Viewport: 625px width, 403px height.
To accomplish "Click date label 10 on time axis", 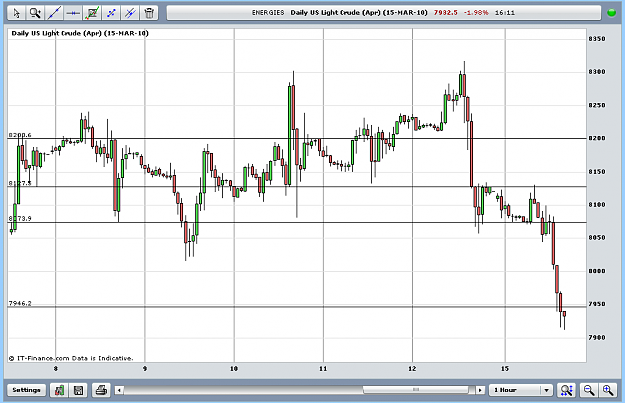I will click(234, 369).
